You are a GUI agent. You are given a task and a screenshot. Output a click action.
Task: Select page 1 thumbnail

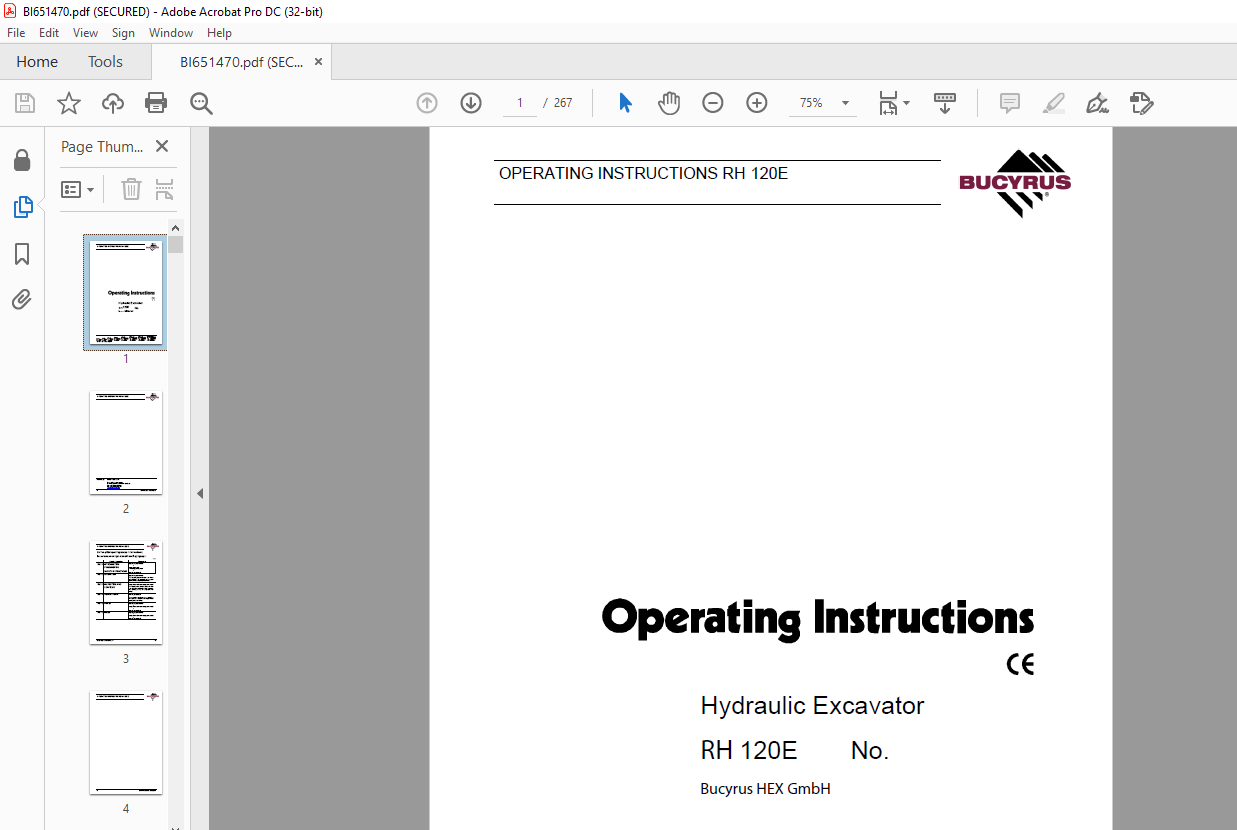coord(126,293)
